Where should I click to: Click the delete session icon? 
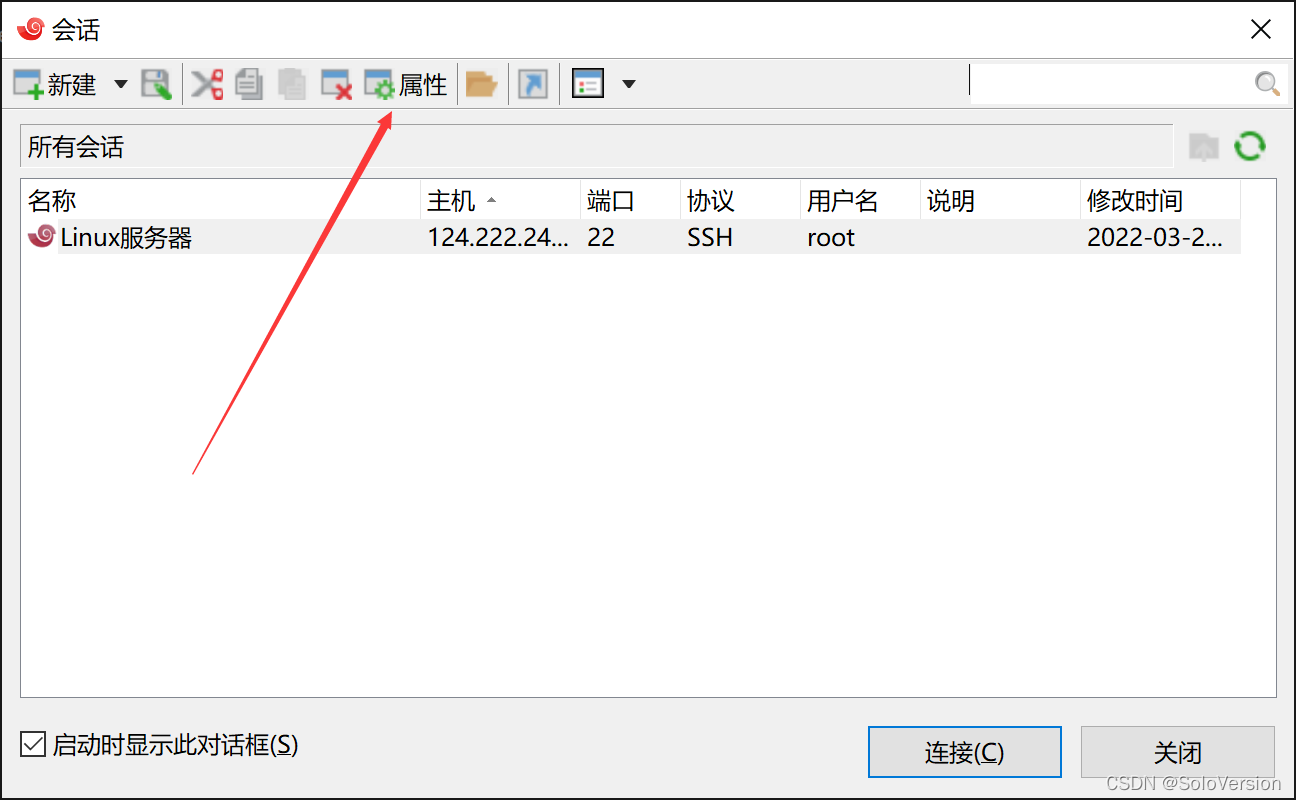336,85
